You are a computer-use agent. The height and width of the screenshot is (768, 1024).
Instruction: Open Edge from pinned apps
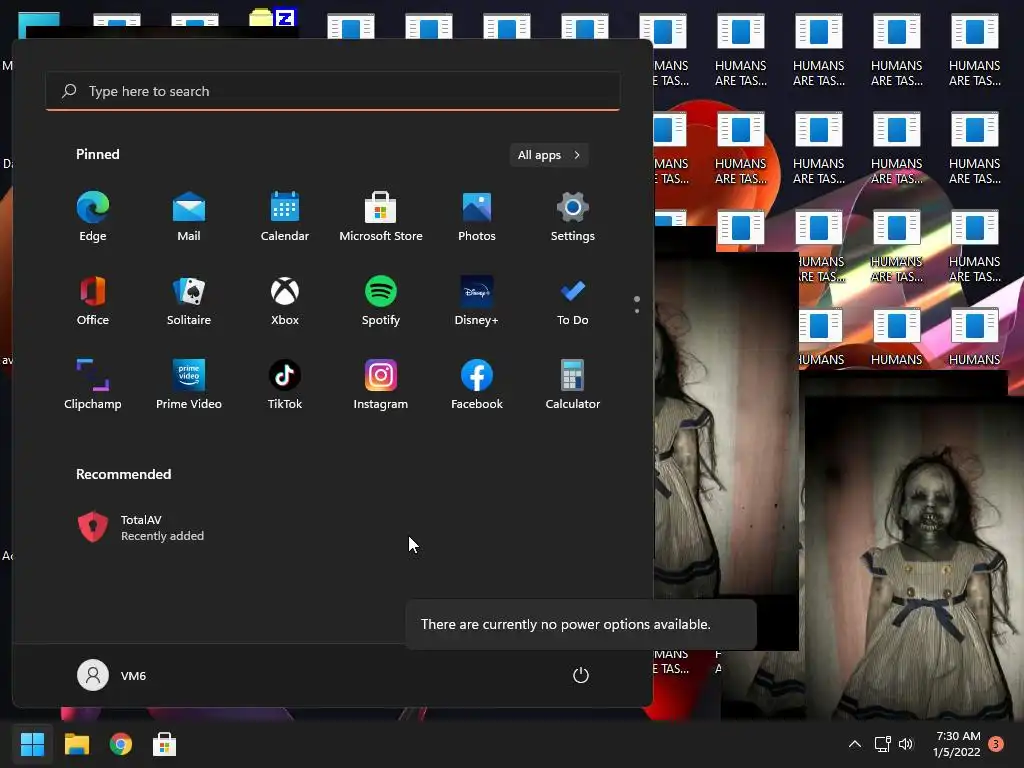tap(93, 217)
